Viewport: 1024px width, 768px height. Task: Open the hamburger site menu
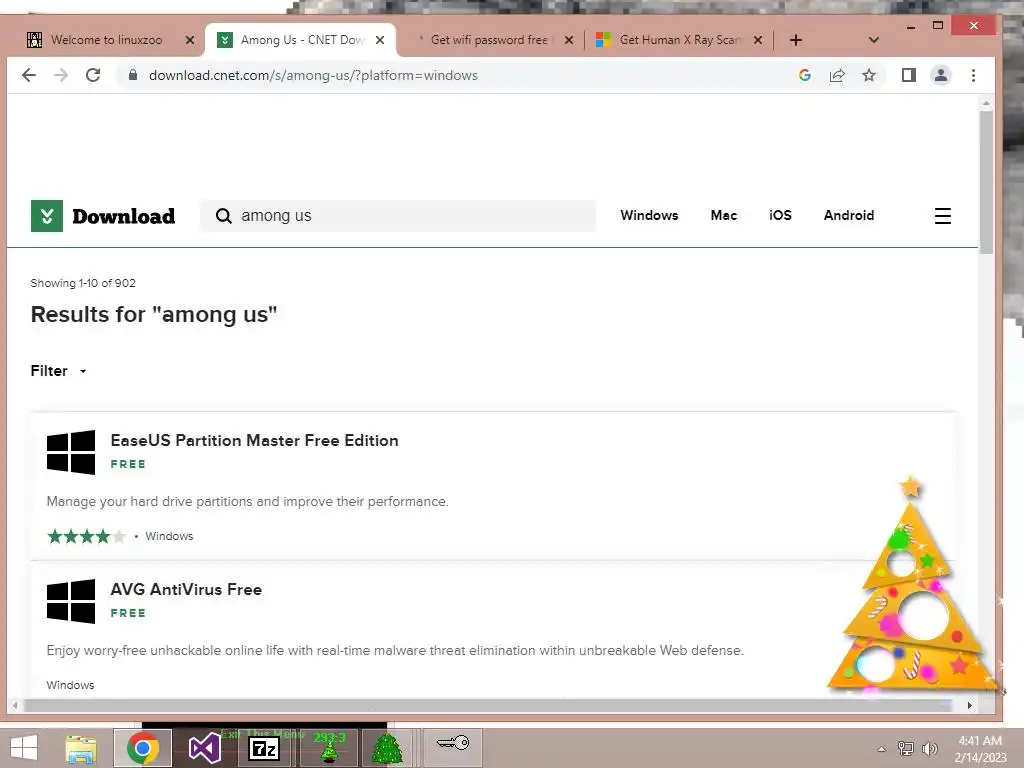[942, 216]
